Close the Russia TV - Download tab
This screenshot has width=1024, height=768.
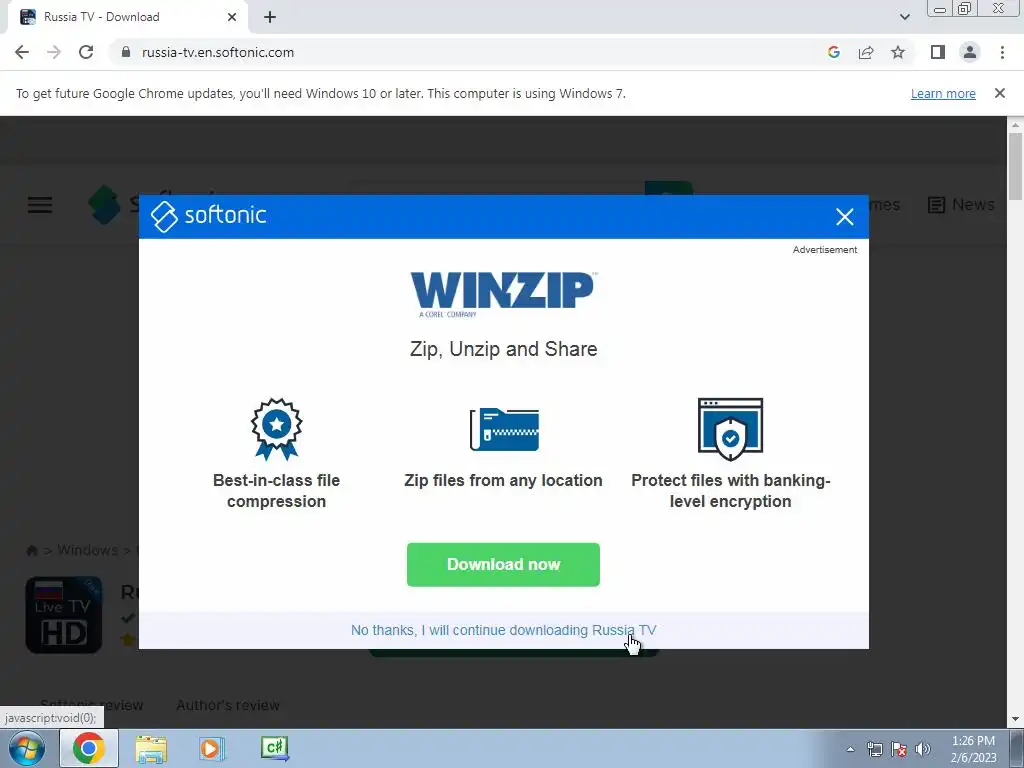[x=232, y=17]
